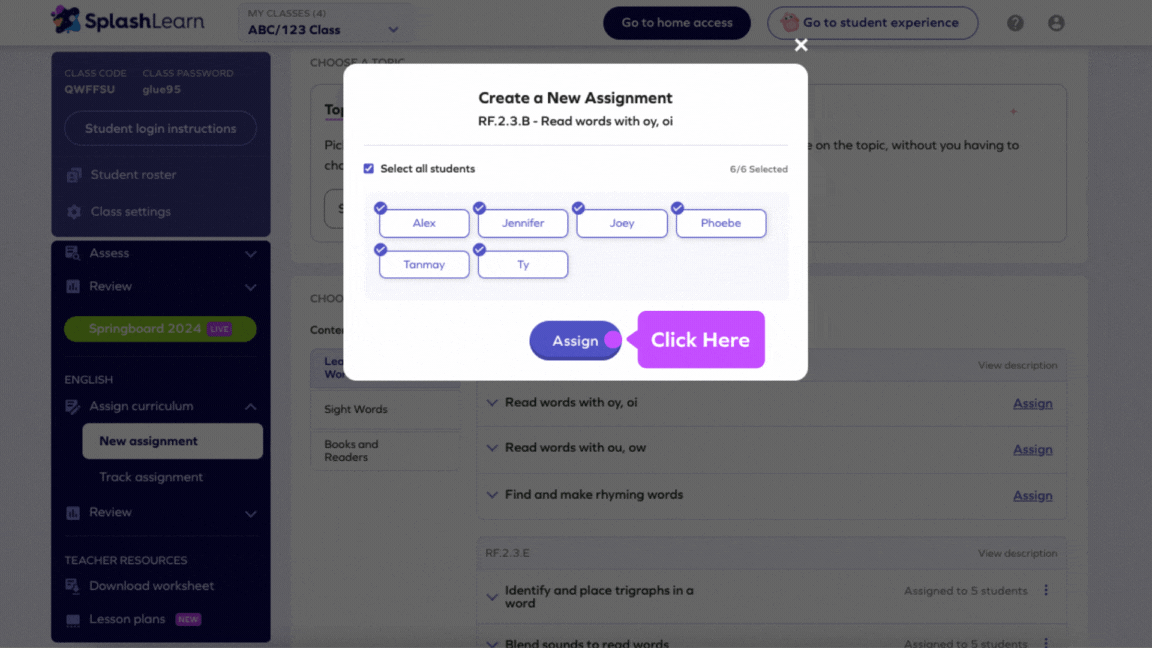Uncheck student Tanmay
The image size is (1152, 648).
pyautogui.click(x=424, y=265)
